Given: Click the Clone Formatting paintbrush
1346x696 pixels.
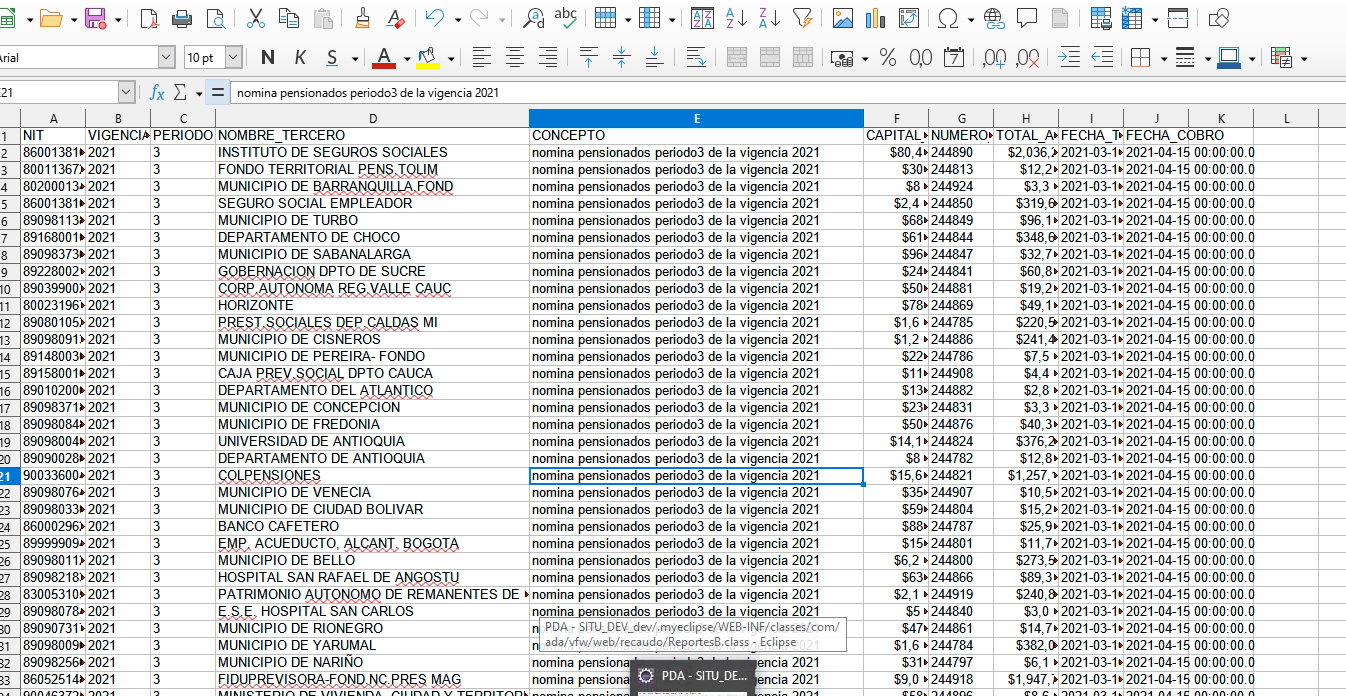Looking at the screenshot, I should pyautogui.click(x=362, y=18).
